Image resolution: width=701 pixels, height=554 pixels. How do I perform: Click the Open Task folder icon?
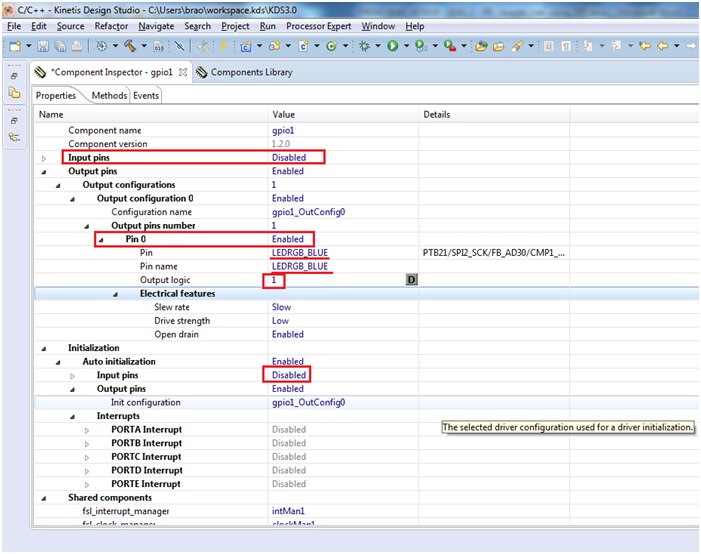coord(498,46)
